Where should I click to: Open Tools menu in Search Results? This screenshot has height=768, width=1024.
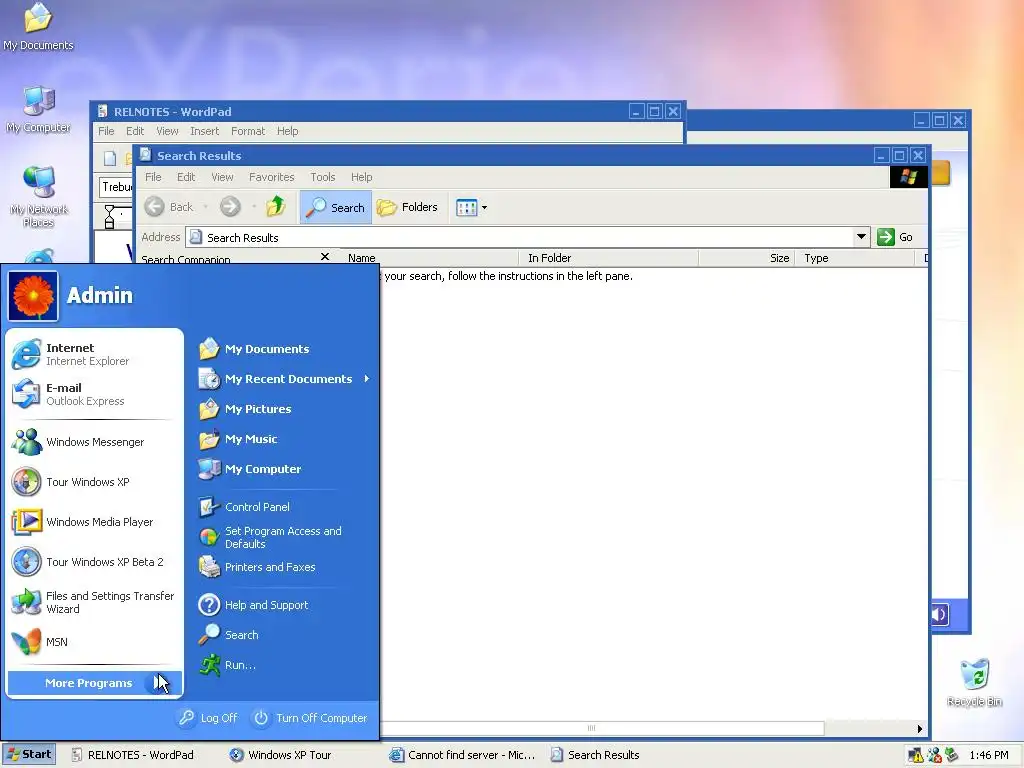(x=323, y=177)
